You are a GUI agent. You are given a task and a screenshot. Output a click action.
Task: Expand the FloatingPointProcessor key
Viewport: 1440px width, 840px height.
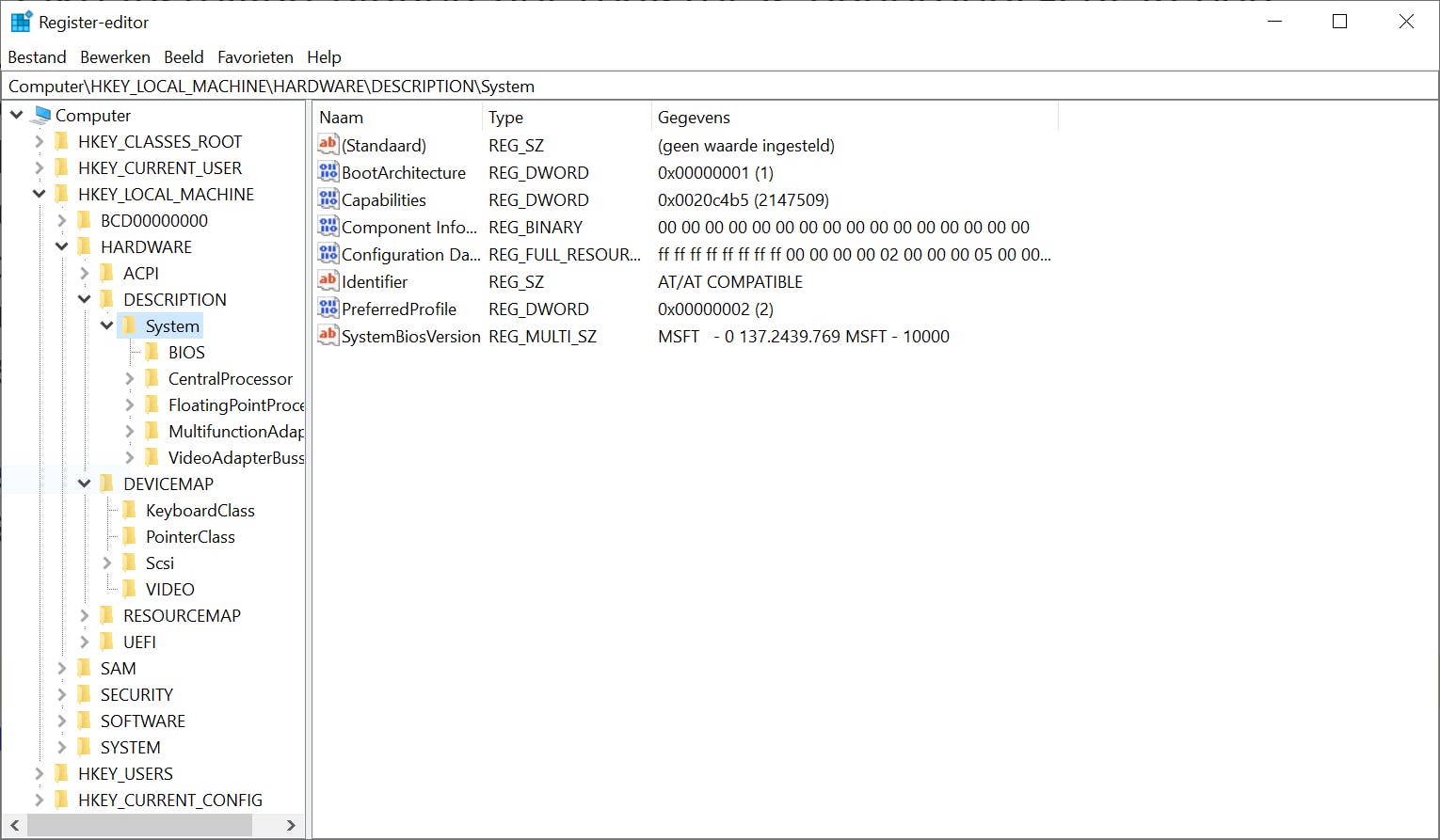pos(129,404)
